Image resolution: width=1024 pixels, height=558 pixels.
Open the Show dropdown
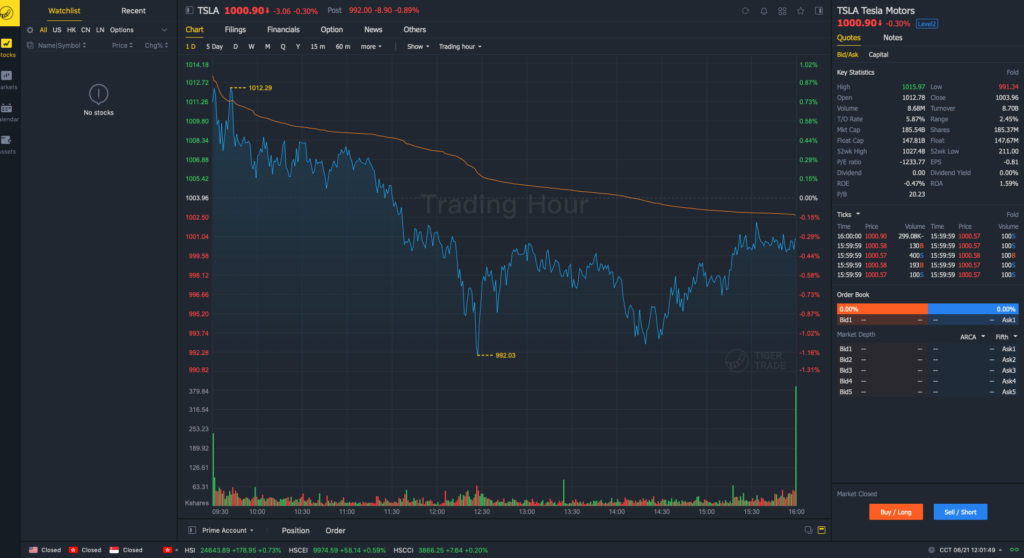coord(418,47)
